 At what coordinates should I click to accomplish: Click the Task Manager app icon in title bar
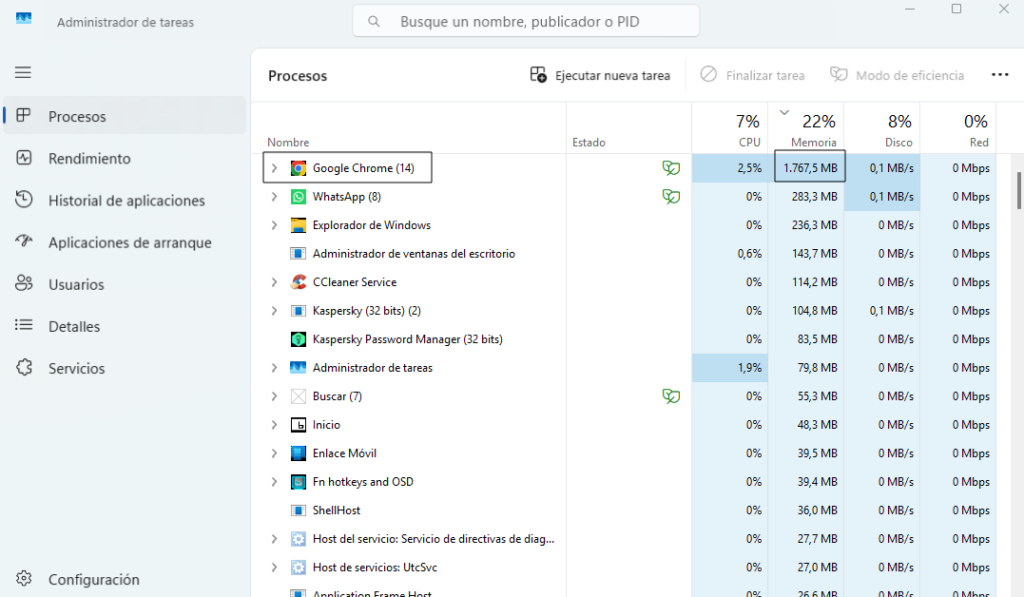coord(24,18)
